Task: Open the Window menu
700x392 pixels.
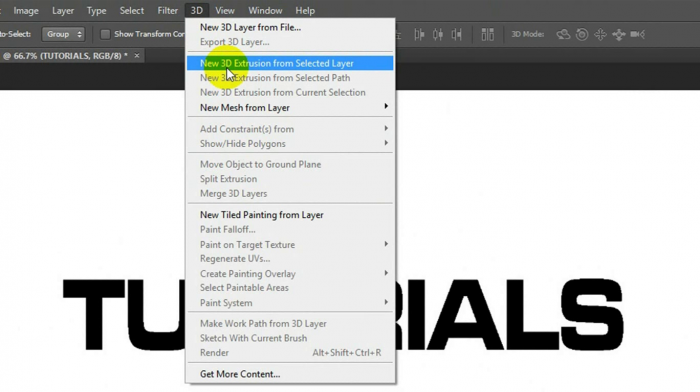Action: (265, 10)
